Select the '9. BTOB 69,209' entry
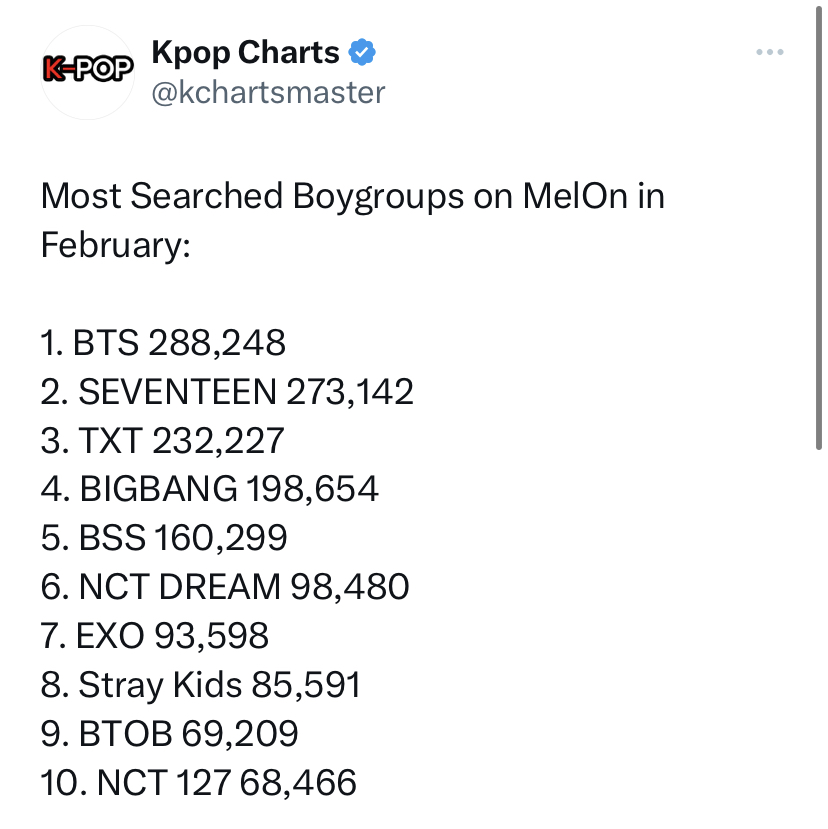The height and width of the screenshot is (829, 828). click(x=169, y=734)
